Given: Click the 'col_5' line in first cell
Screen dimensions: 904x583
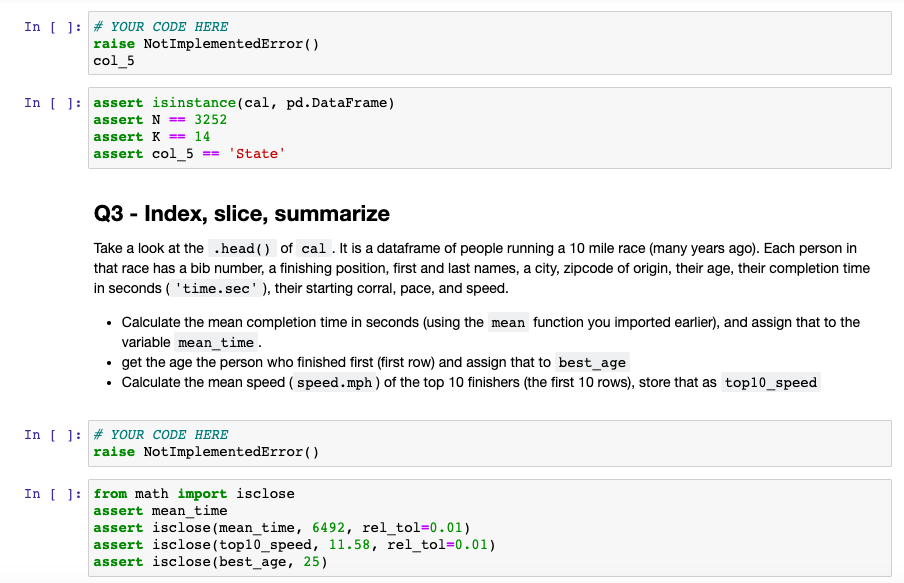Looking at the screenshot, I should tap(114, 61).
